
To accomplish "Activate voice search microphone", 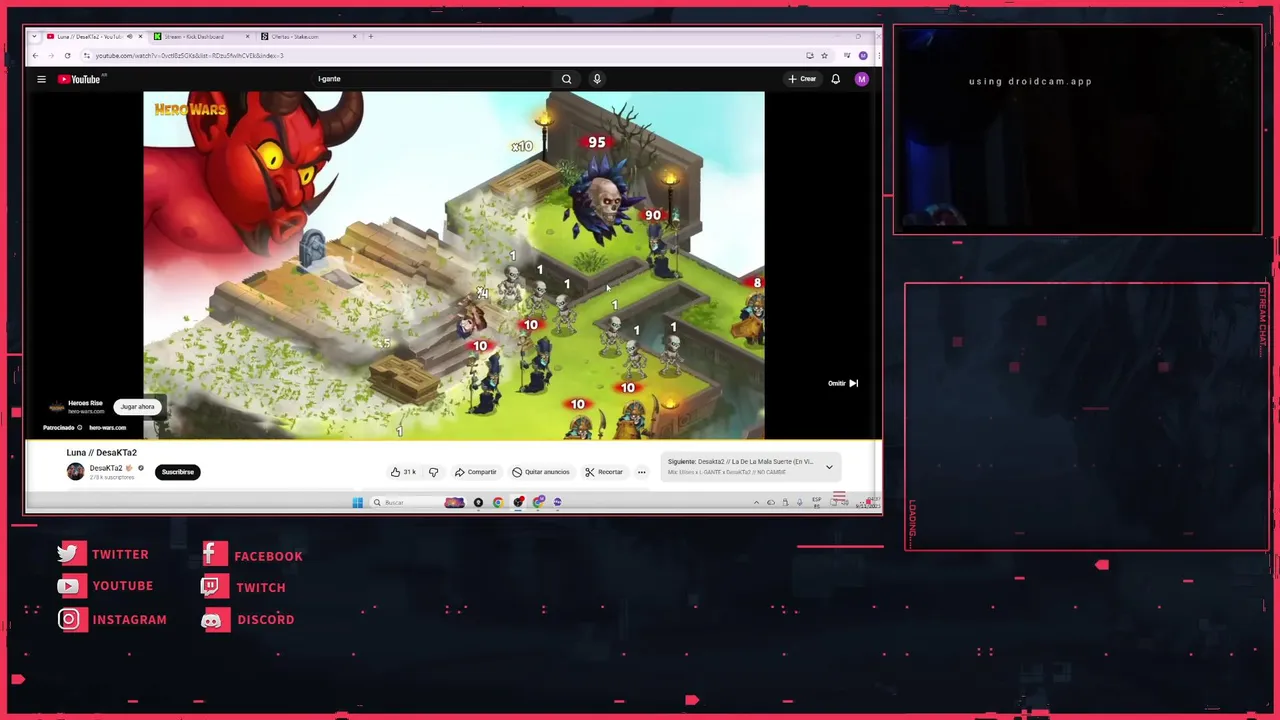I will [597, 79].
